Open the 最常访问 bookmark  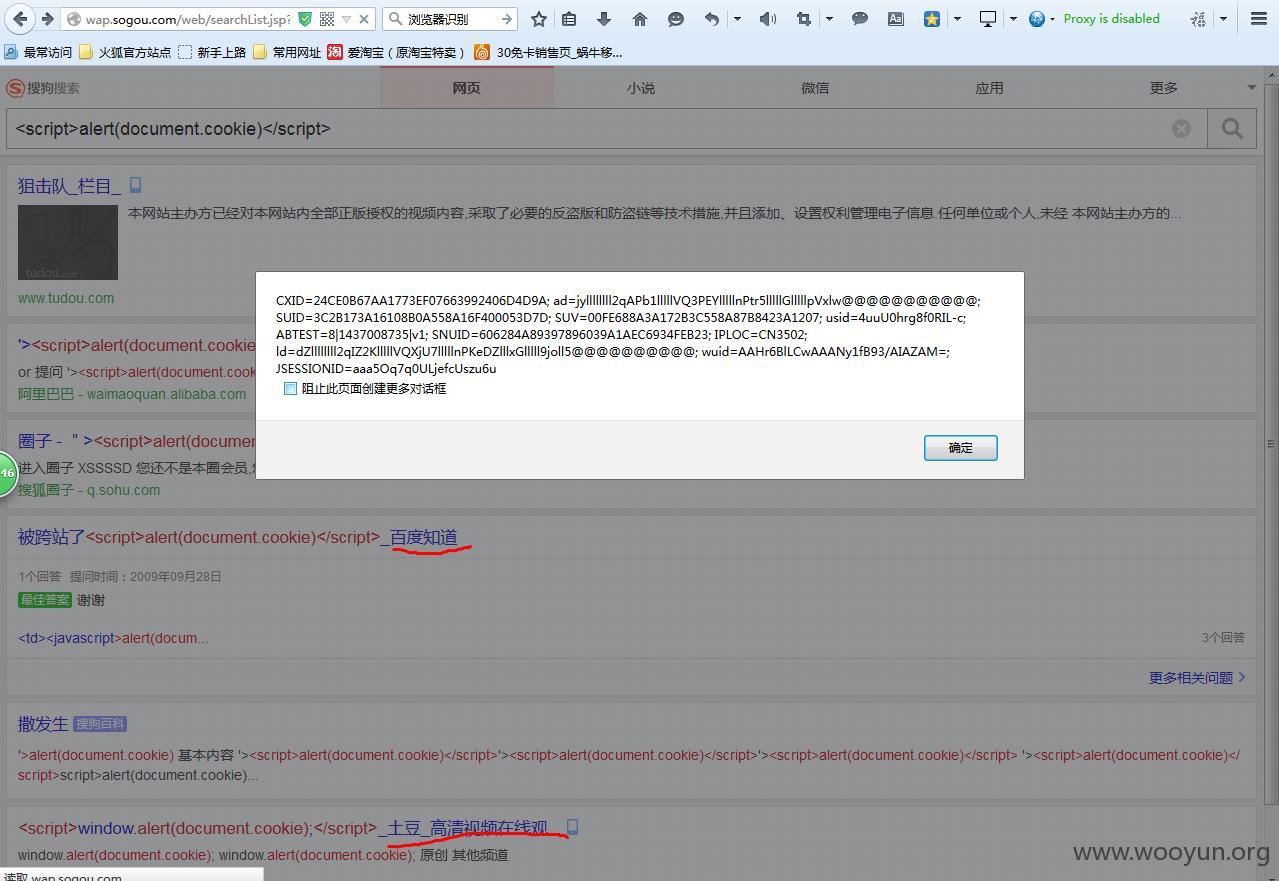[38, 52]
